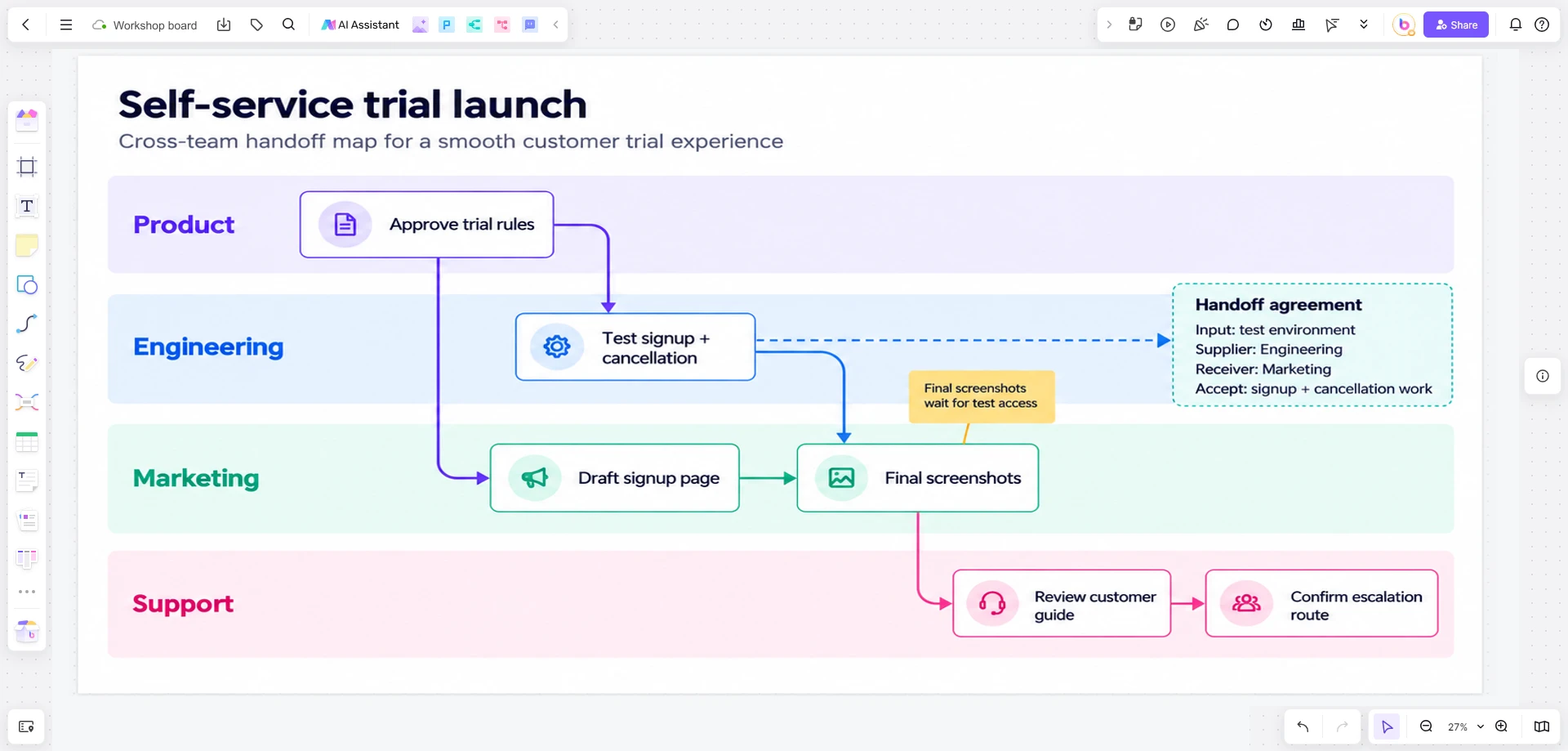Image resolution: width=1568 pixels, height=751 pixels.
Task: Click the Support lane label
Action: click(183, 604)
